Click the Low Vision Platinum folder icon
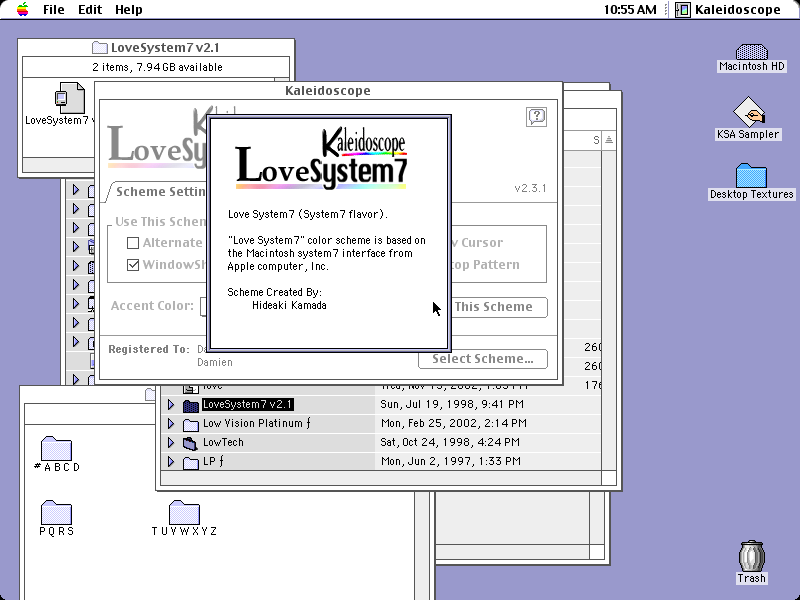This screenshot has width=800, height=600. [190, 424]
